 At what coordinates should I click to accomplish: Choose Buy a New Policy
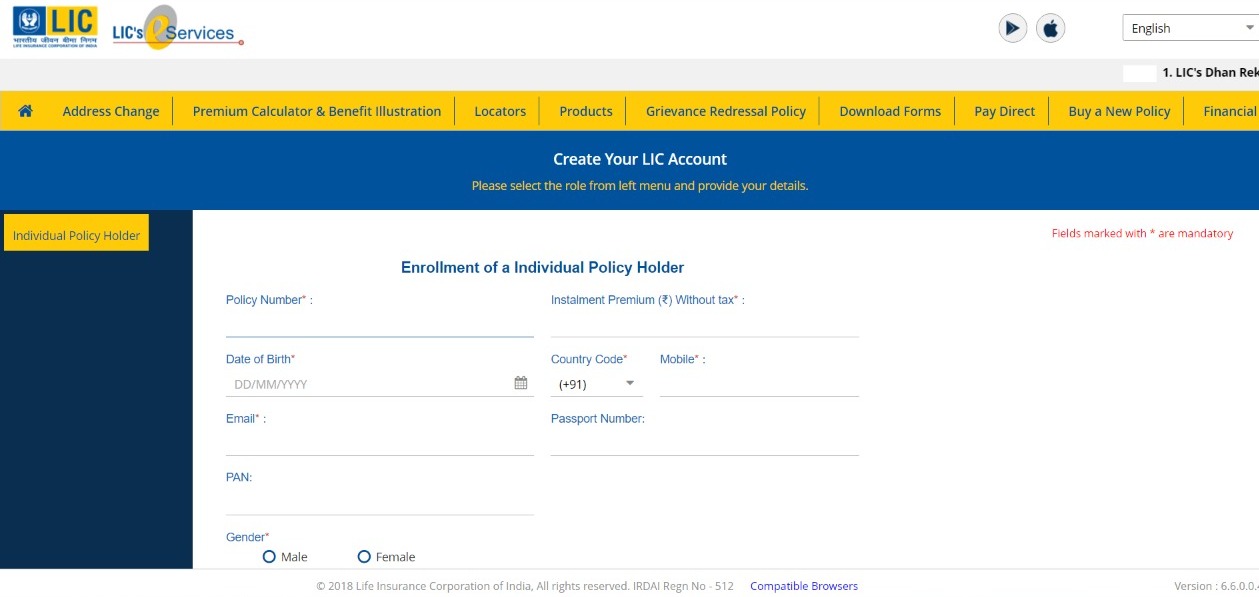(1119, 111)
